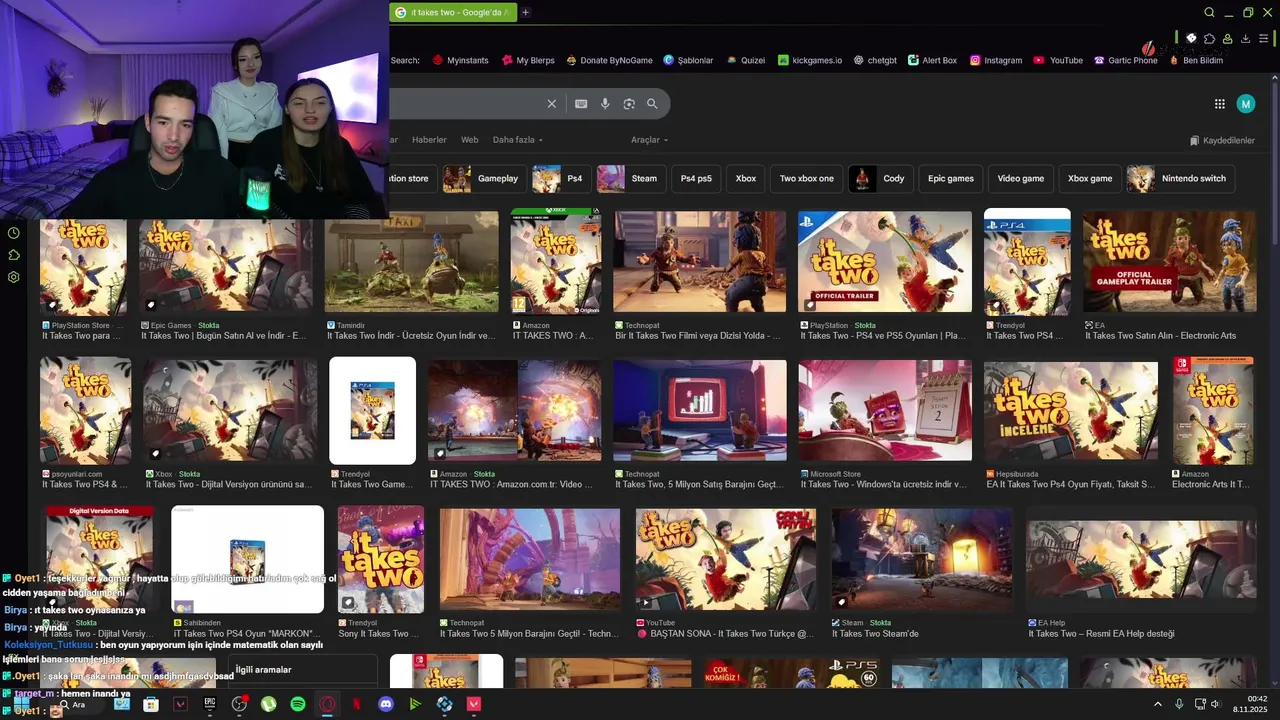Open Google Lens image search

(629, 104)
